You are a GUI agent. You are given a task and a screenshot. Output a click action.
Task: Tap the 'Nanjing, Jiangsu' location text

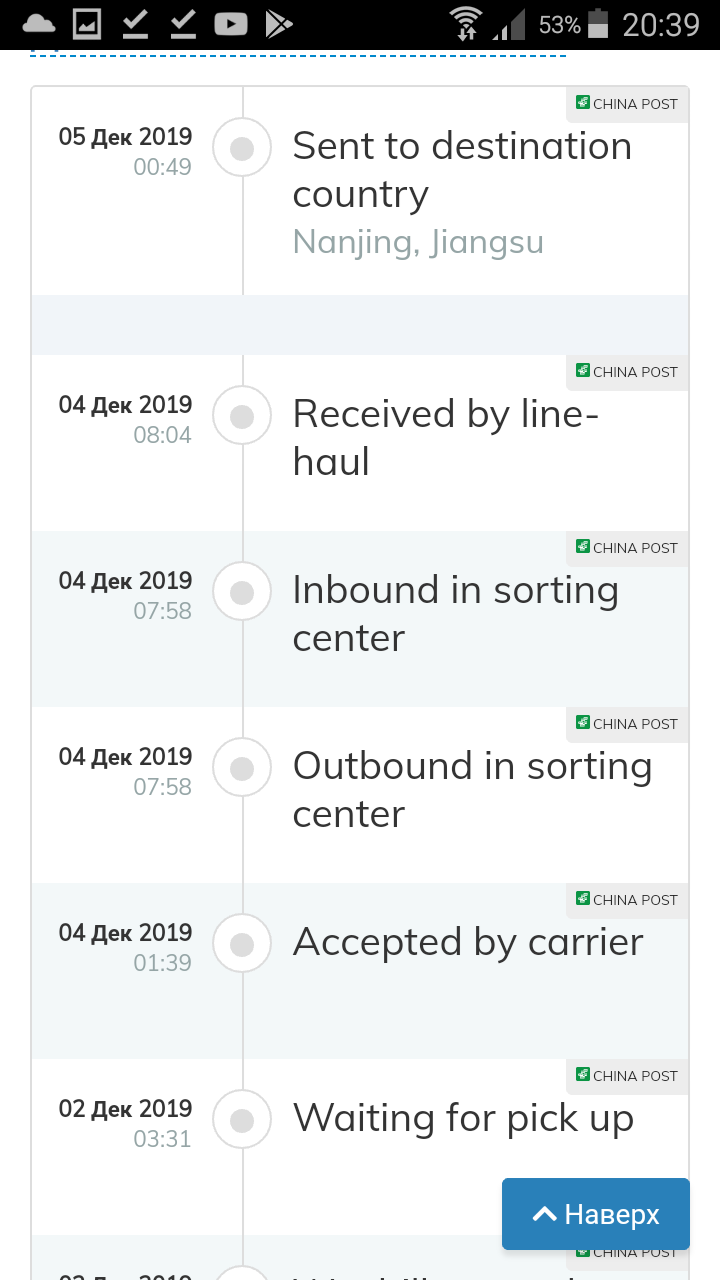point(418,242)
